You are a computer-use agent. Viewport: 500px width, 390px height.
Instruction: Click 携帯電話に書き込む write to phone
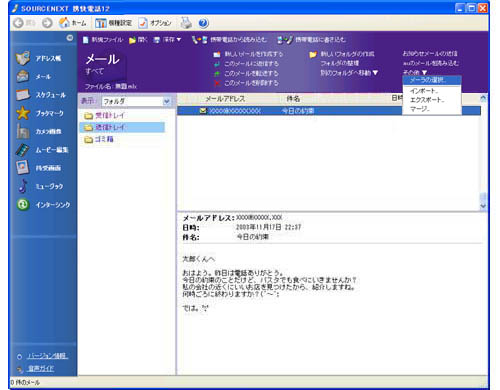(x=312, y=40)
